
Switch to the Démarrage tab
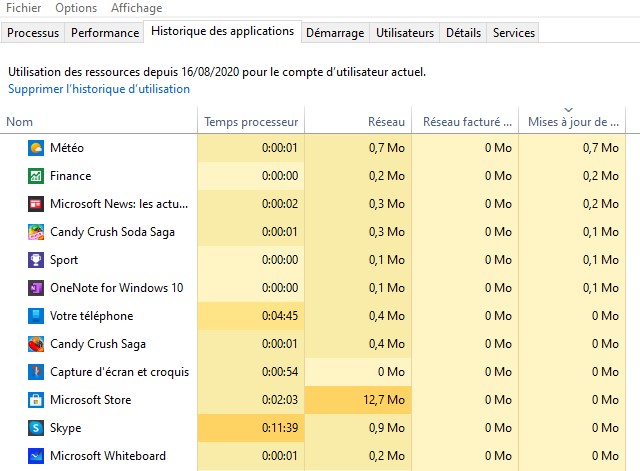coord(335,33)
